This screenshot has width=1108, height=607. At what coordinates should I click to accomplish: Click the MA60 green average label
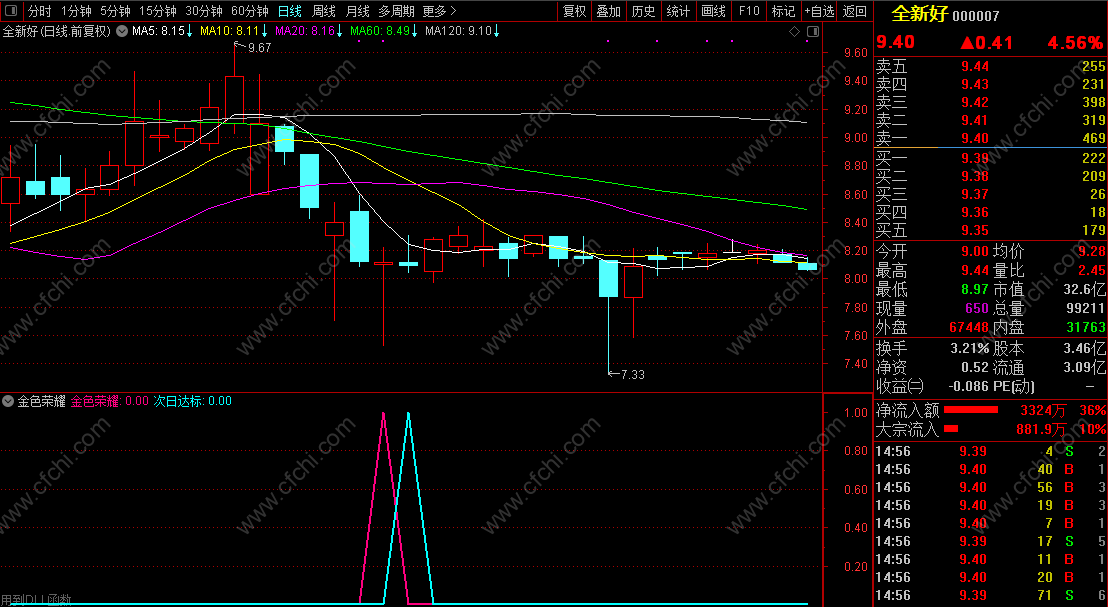[x=379, y=31]
